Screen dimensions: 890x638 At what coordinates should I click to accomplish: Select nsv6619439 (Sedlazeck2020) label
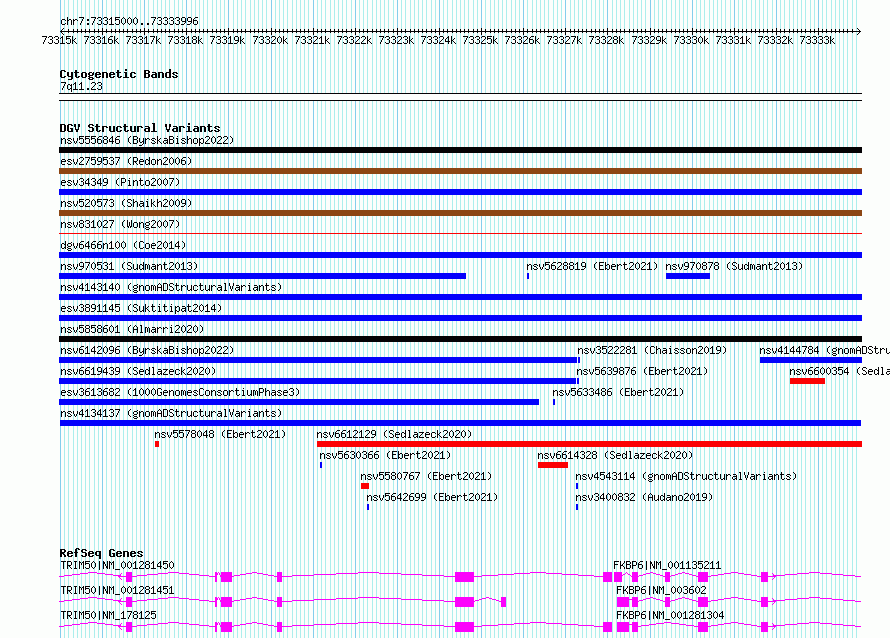(x=138, y=371)
